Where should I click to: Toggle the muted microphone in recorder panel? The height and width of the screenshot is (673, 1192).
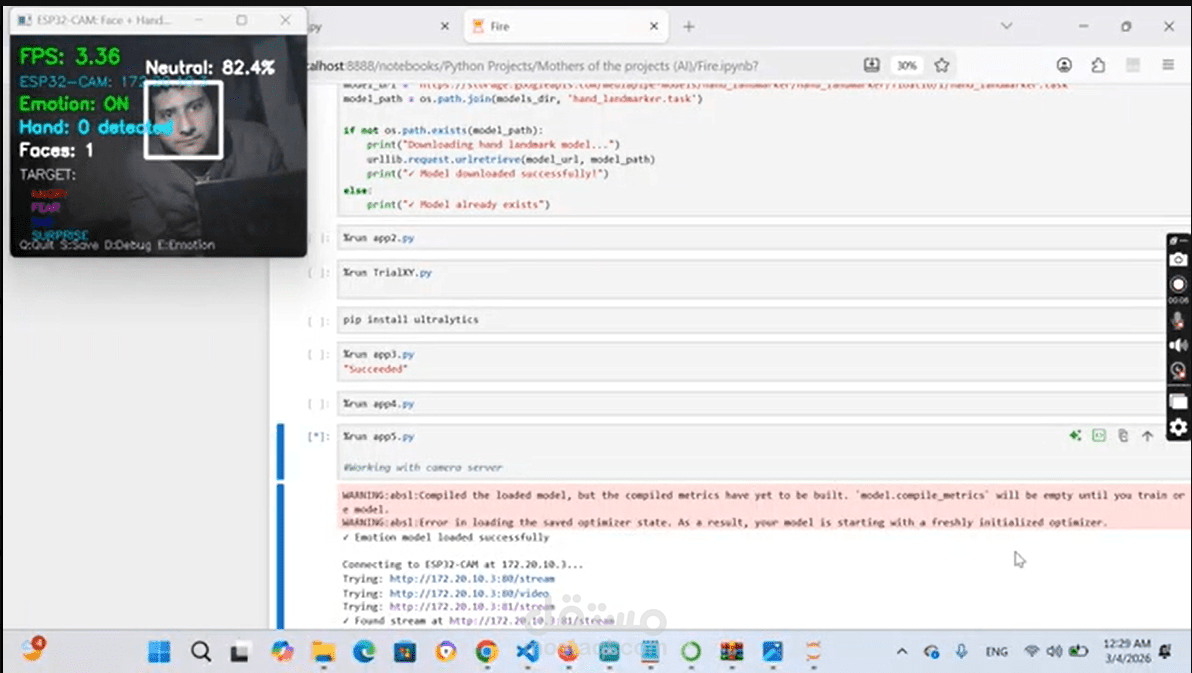(1178, 321)
